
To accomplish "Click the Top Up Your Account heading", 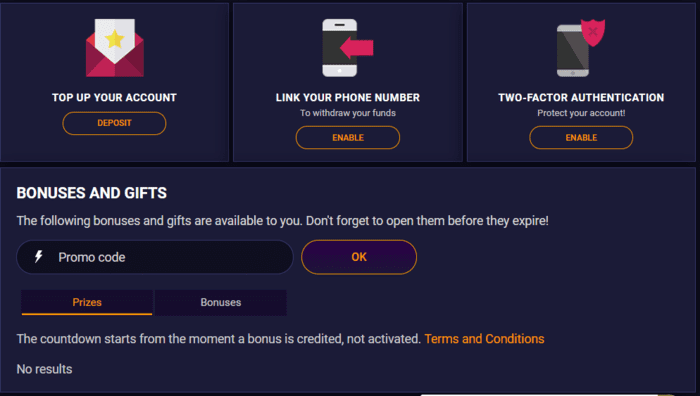I will (x=114, y=97).
